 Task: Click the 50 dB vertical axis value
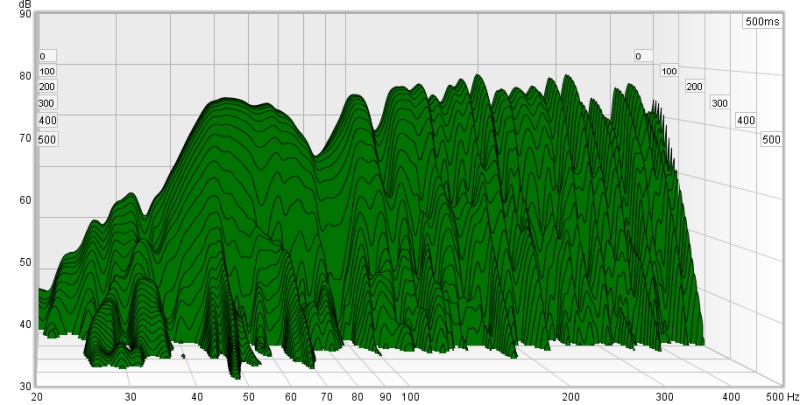click(x=26, y=263)
